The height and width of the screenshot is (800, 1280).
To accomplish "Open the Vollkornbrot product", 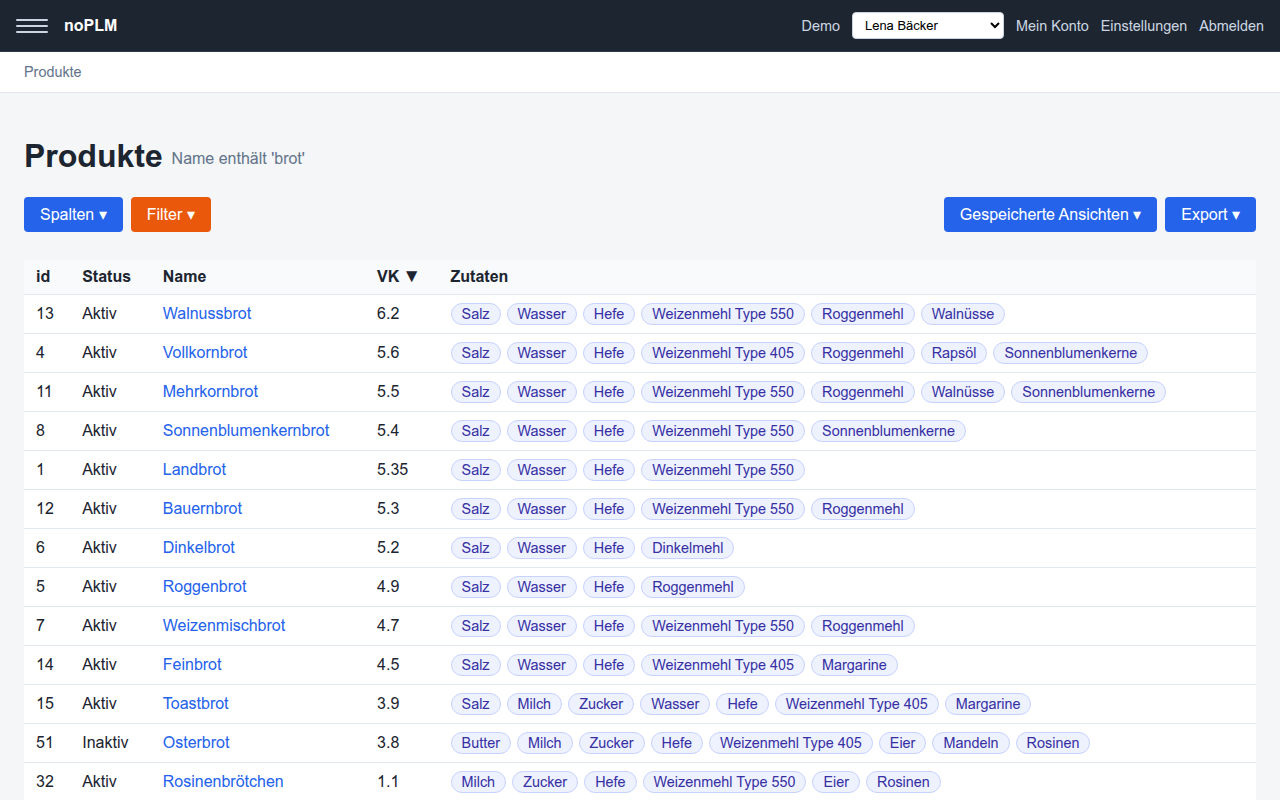I will click(205, 352).
